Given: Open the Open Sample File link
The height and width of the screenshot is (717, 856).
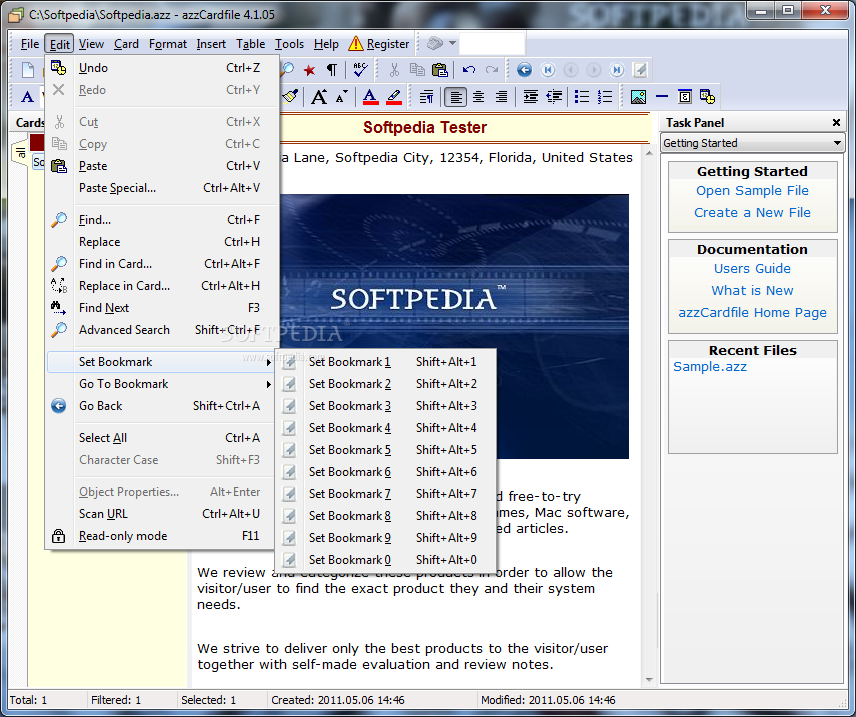Looking at the screenshot, I should tap(752, 191).
